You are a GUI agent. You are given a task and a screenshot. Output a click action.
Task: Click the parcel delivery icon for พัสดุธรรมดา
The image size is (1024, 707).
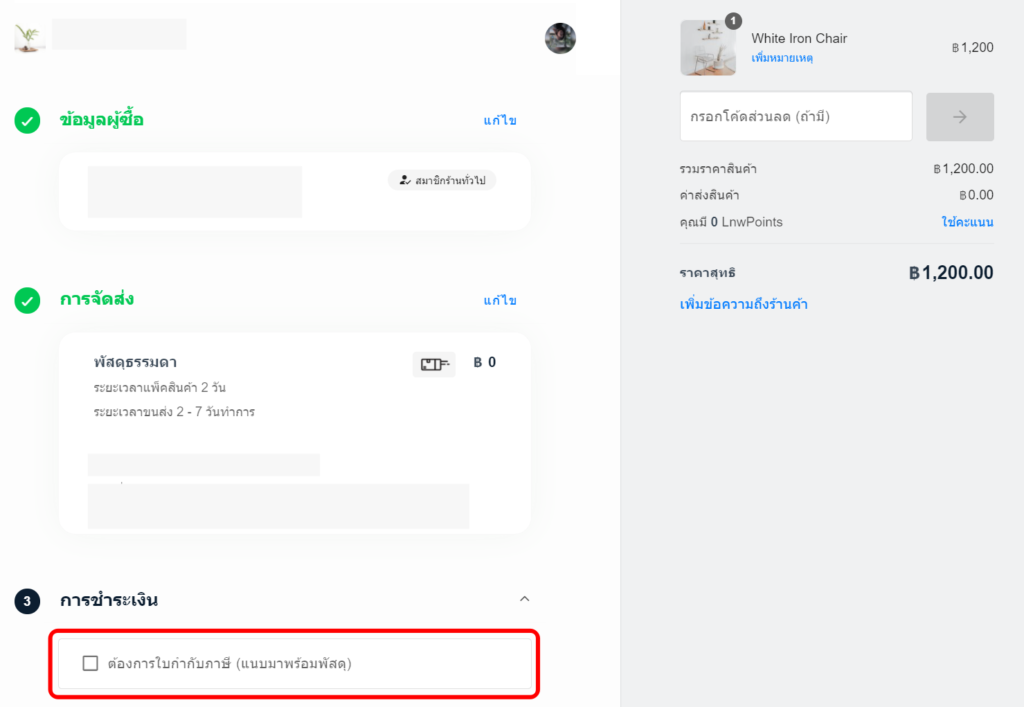coord(433,364)
